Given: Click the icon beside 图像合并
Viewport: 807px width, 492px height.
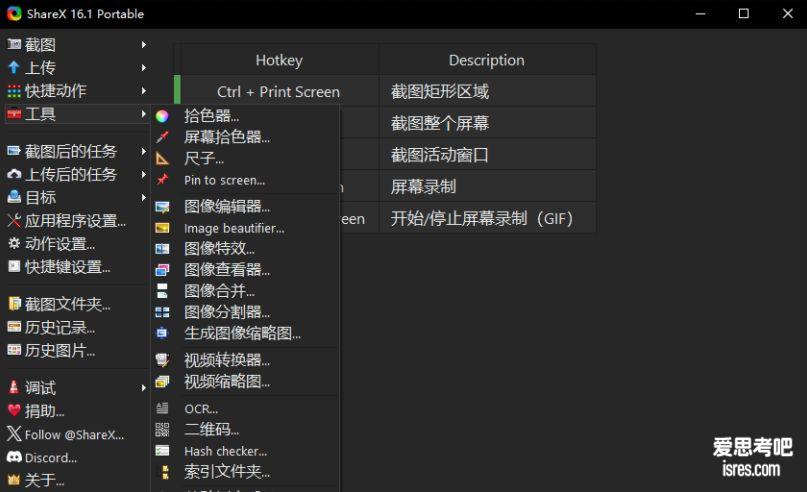Looking at the screenshot, I should coord(162,291).
